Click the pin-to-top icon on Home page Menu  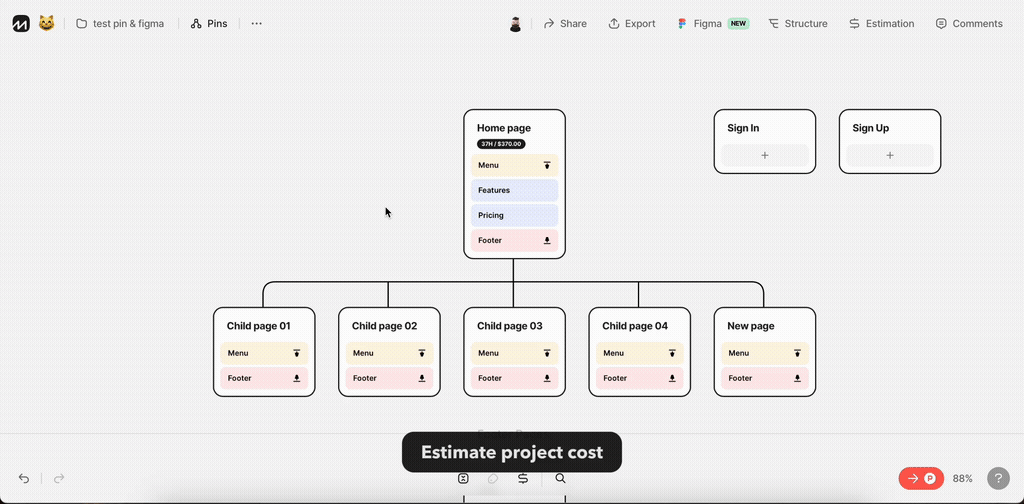click(x=547, y=165)
